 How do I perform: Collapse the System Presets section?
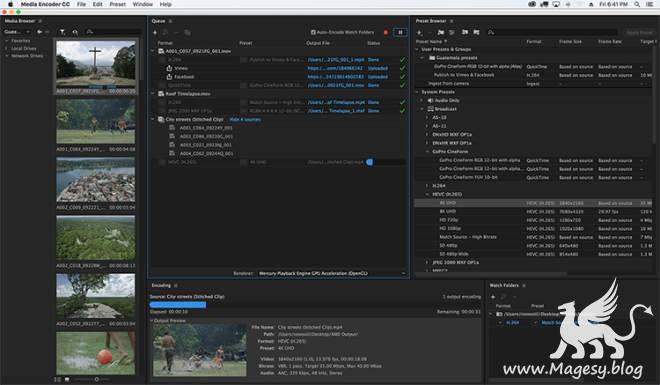(x=418, y=92)
